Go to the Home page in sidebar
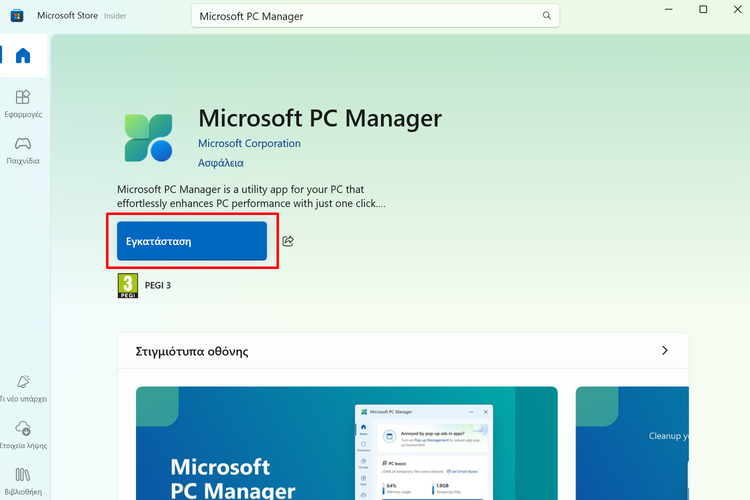750x500 pixels. click(22, 56)
